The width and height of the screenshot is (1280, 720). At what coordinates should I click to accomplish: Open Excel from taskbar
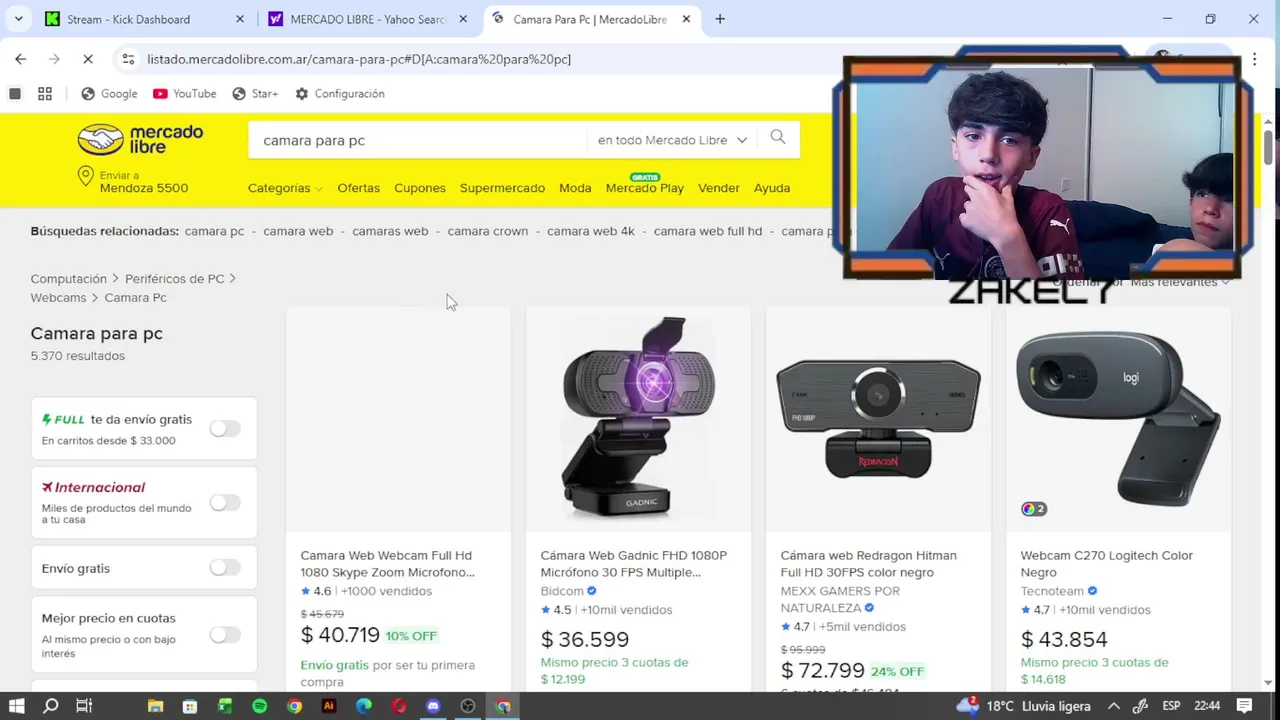pos(225,706)
